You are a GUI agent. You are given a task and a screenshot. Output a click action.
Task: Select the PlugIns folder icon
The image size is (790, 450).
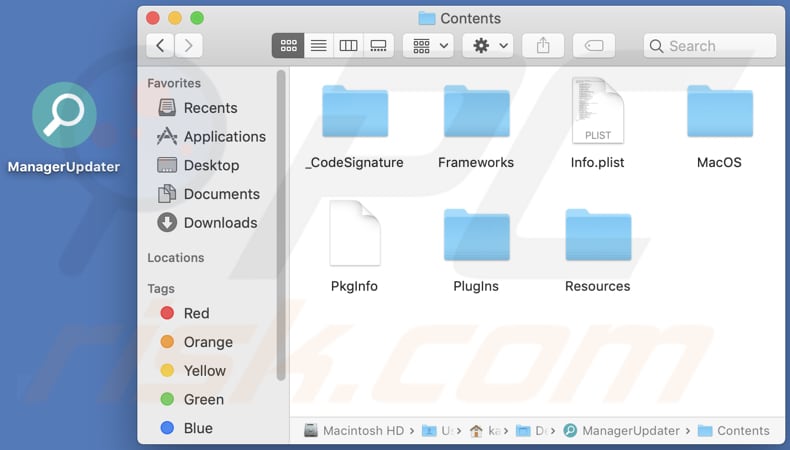click(477, 235)
